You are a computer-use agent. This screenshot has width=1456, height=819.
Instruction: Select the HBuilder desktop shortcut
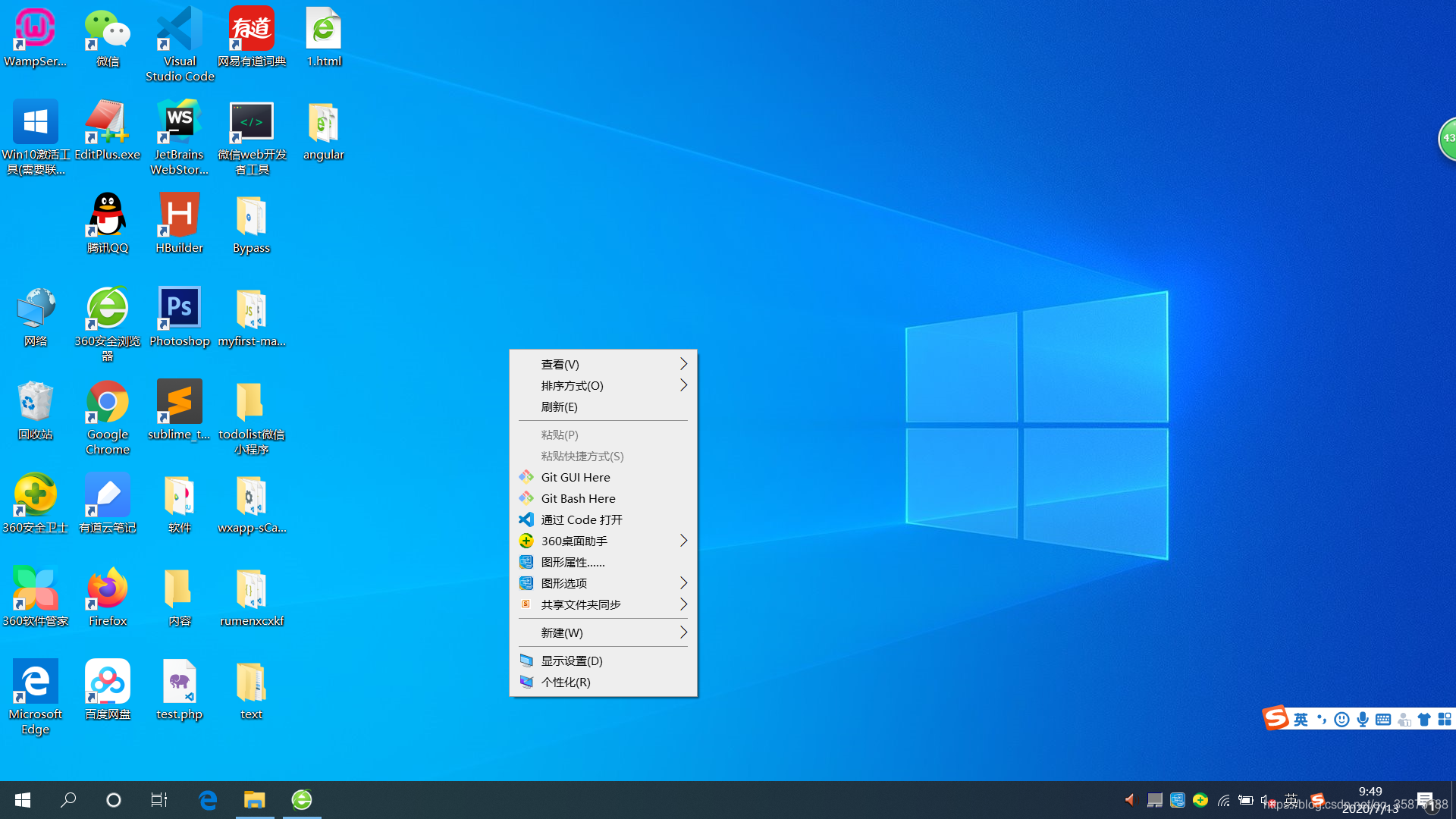pyautogui.click(x=180, y=216)
